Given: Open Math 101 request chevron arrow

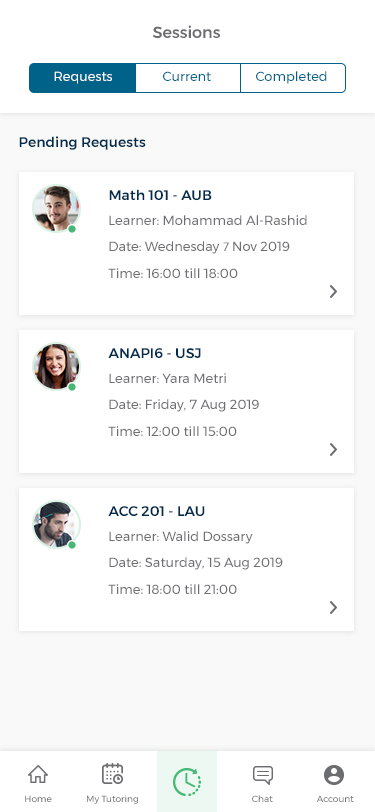Looking at the screenshot, I should tap(334, 292).
